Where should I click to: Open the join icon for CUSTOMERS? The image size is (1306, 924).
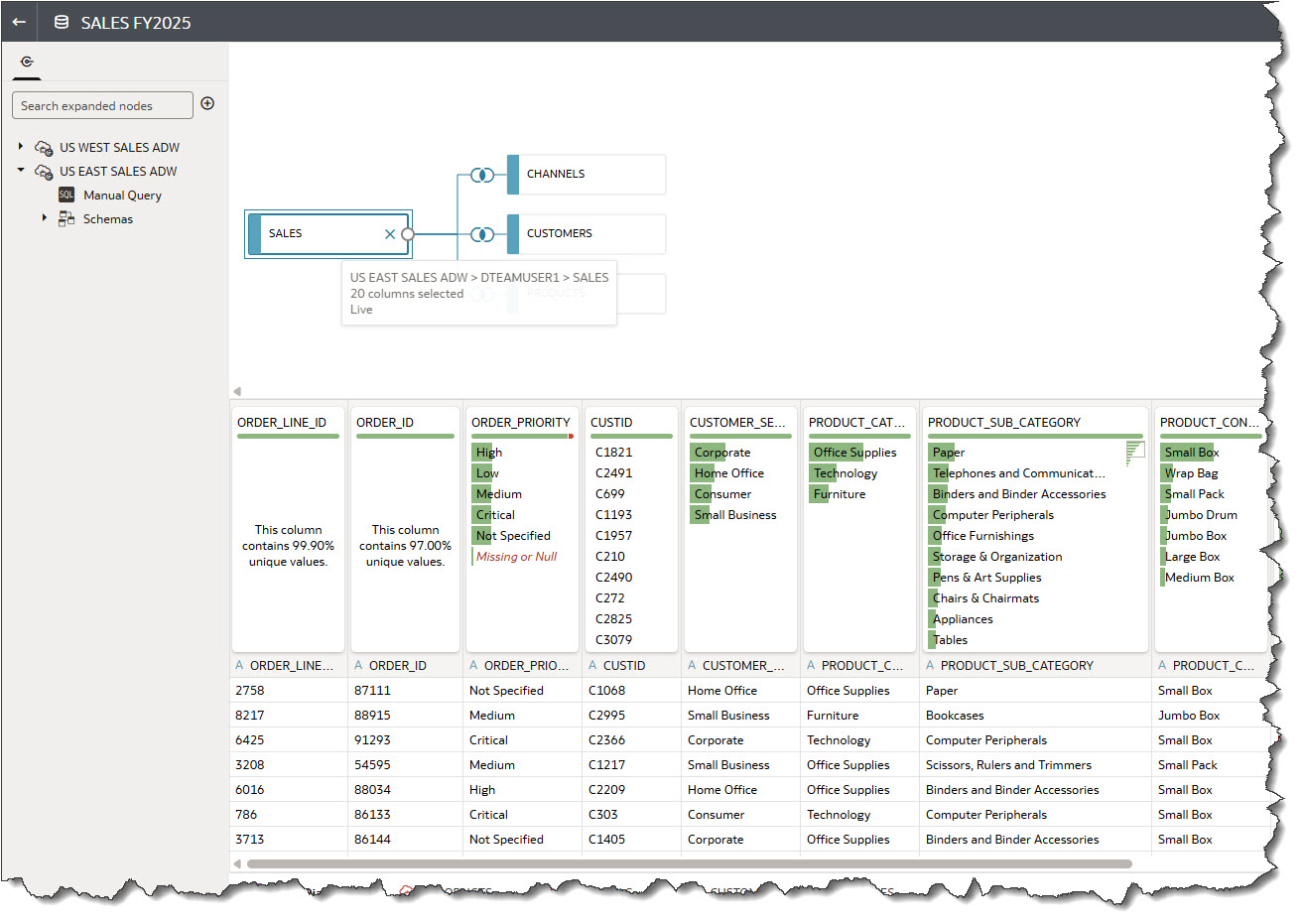(x=482, y=234)
